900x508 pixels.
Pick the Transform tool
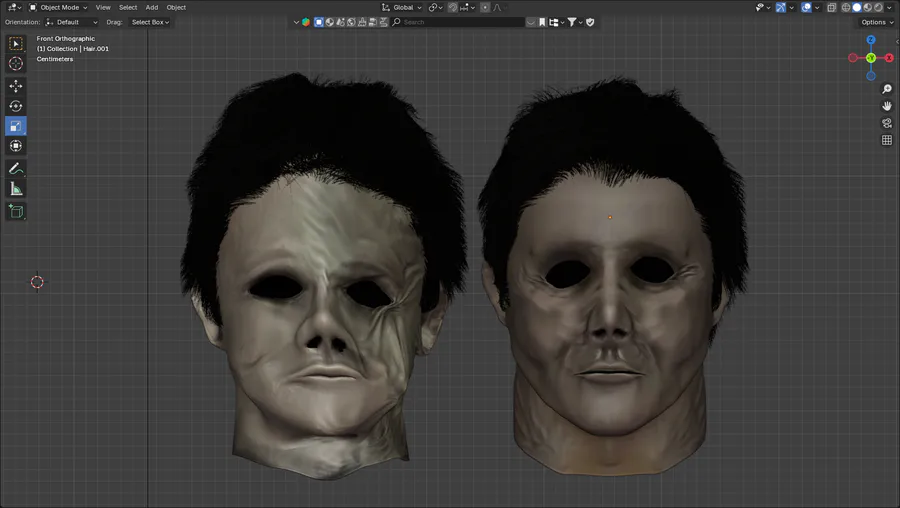(x=15, y=146)
